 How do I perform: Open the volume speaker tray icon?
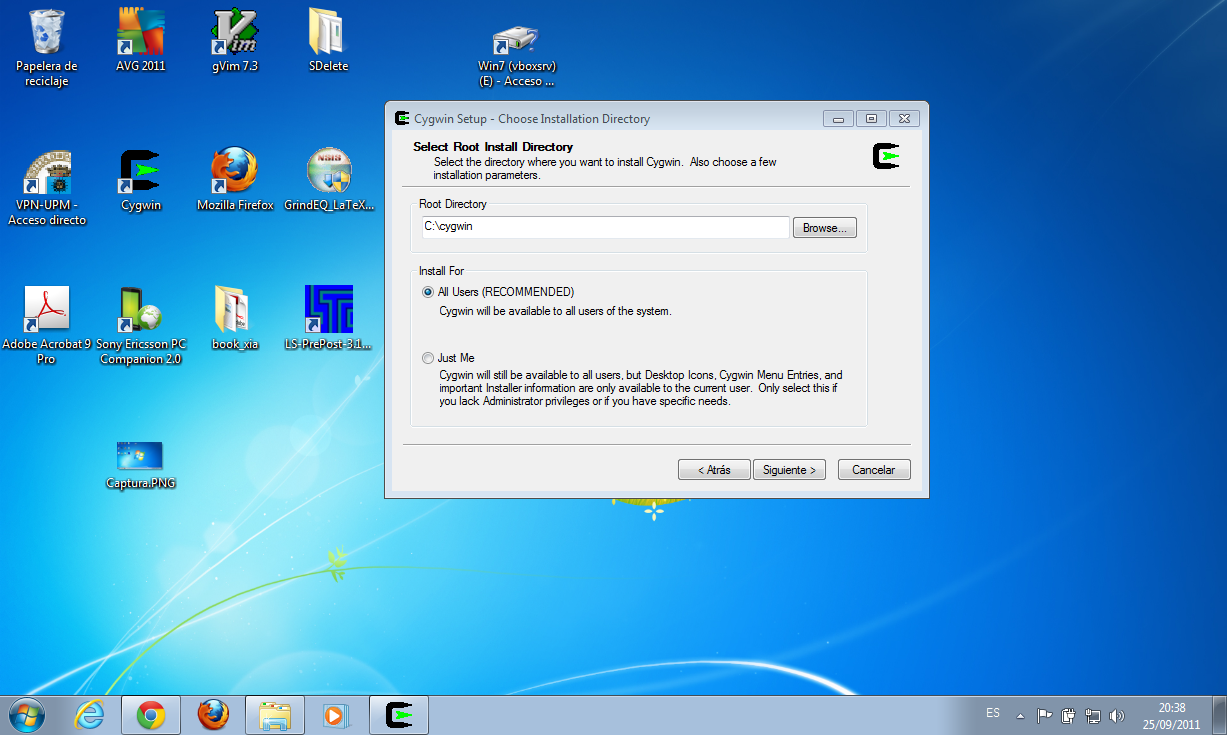pos(1117,715)
